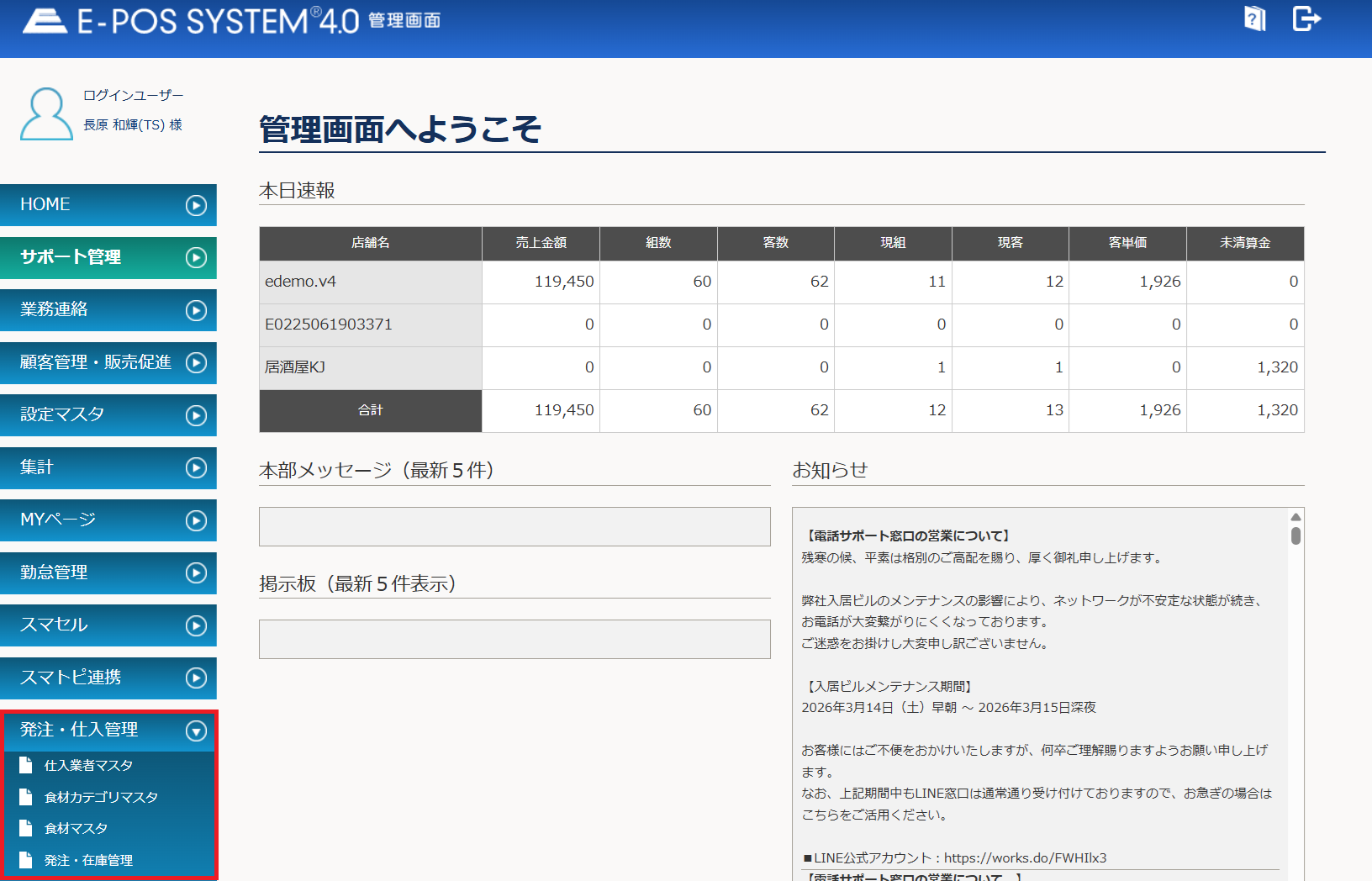Open 仕入業者マスタ submenu link
Image resolution: width=1372 pixels, height=881 pixels.
pyautogui.click(x=88, y=766)
